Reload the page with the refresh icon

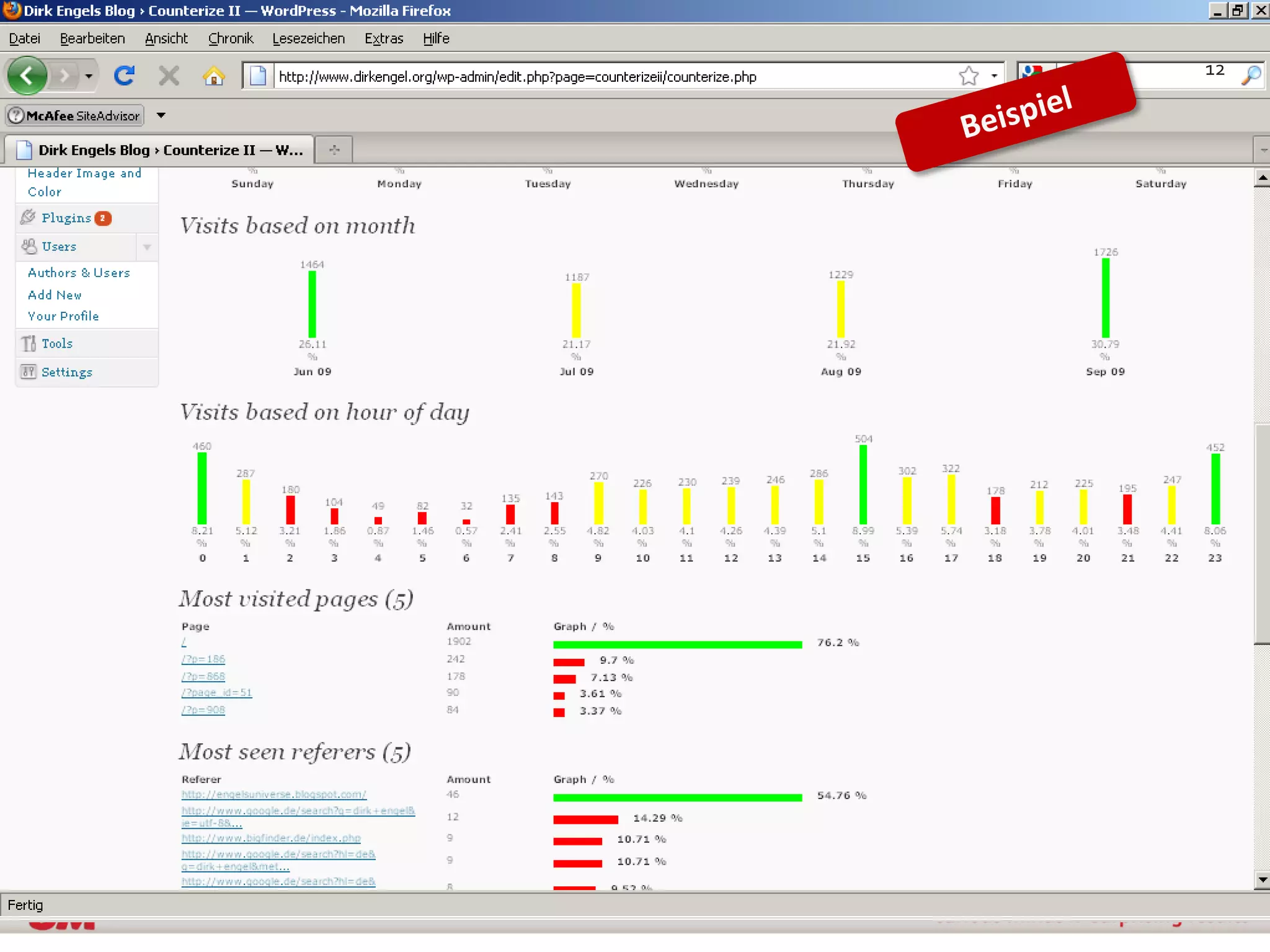[x=125, y=76]
